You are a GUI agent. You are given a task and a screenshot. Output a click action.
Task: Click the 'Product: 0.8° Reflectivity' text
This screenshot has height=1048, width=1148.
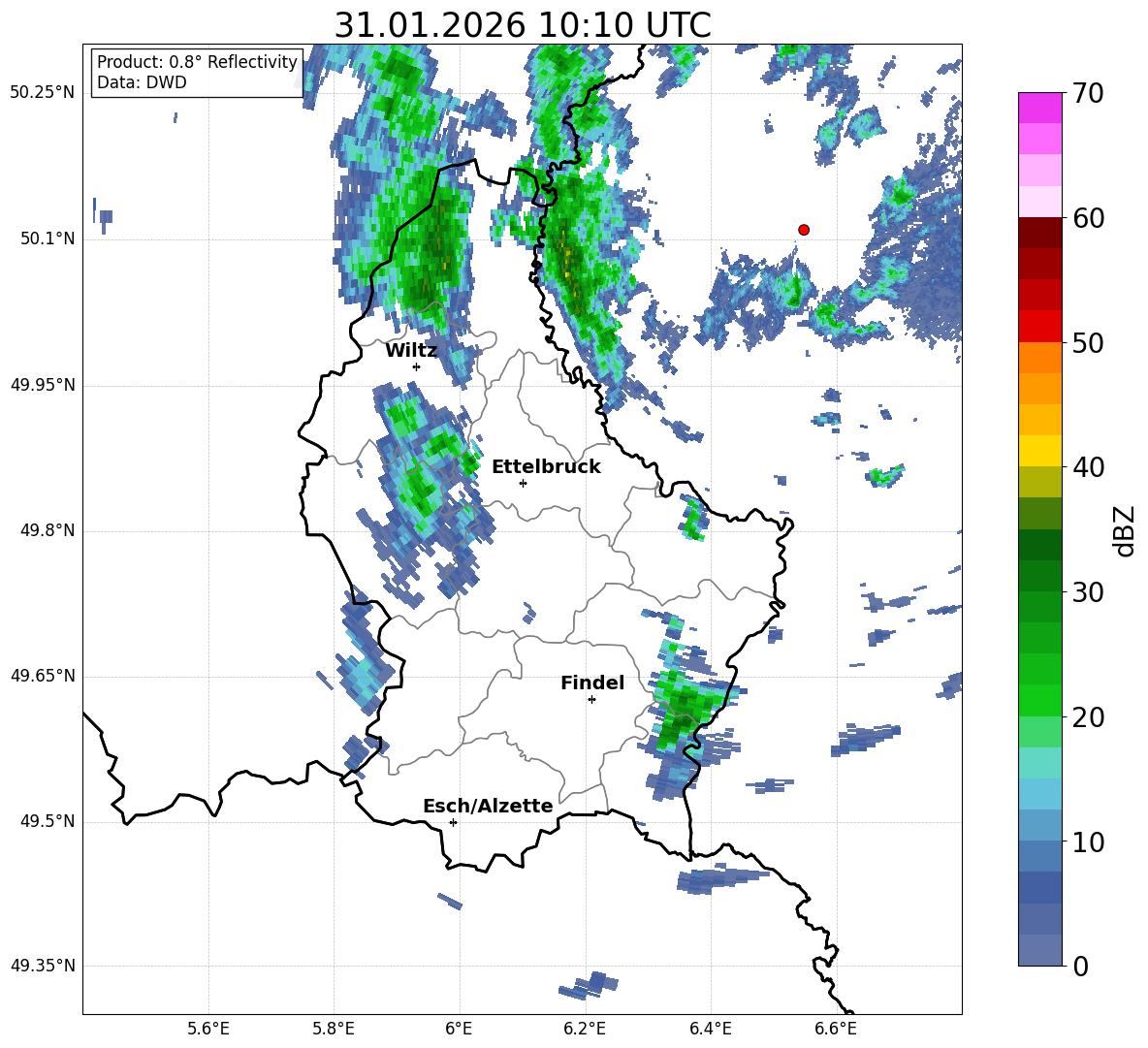[x=197, y=62]
